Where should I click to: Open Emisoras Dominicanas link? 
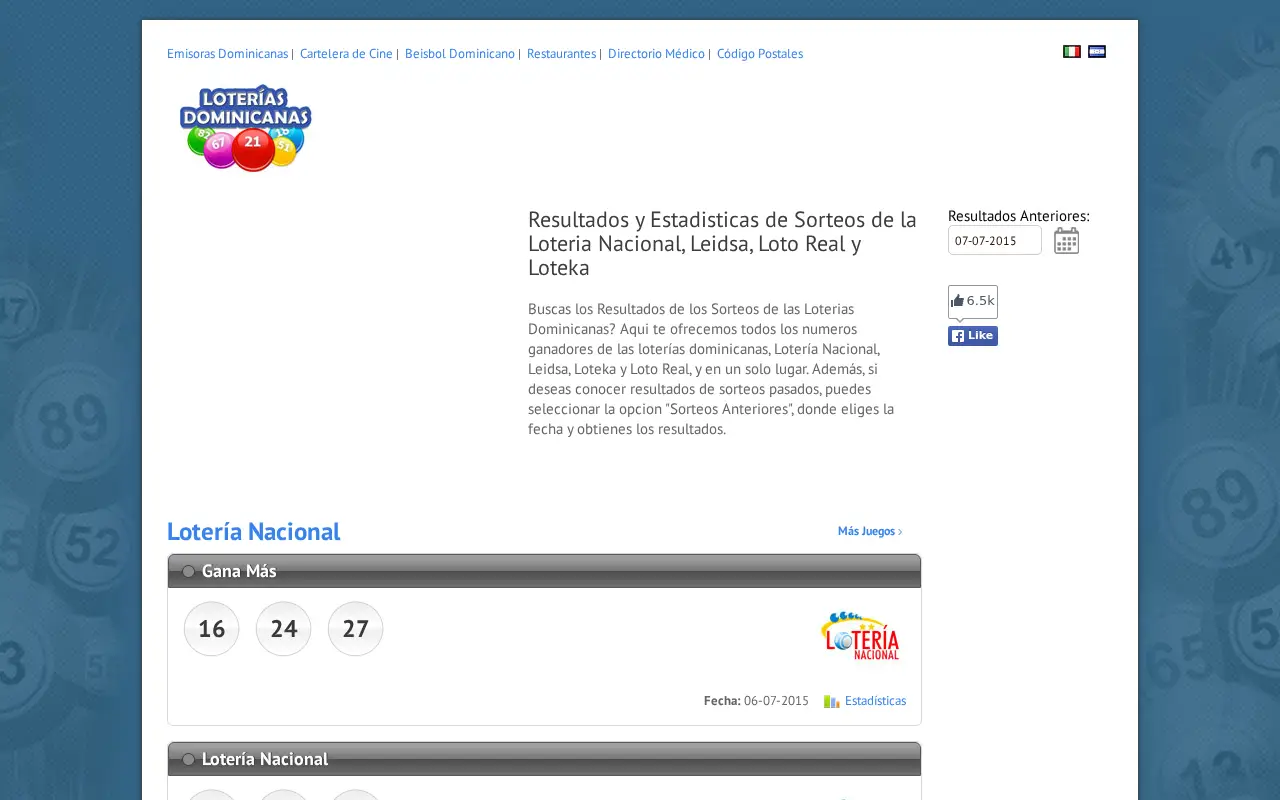click(x=227, y=54)
